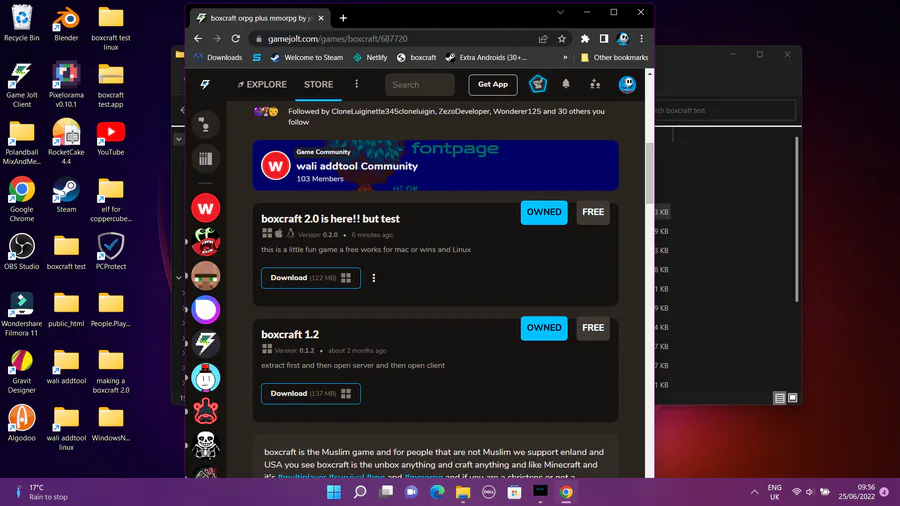Open the Google Chrome desktop shortcut
This screenshot has height=506, width=900.
pos(22,199)
